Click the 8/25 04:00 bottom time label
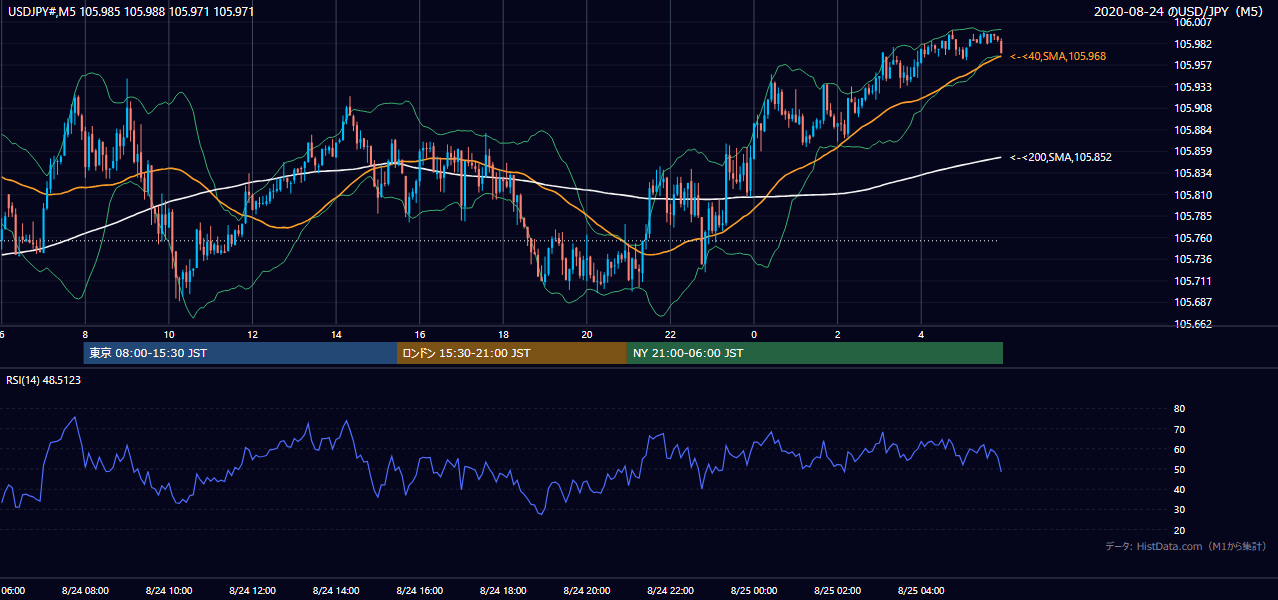 [921, 590]
